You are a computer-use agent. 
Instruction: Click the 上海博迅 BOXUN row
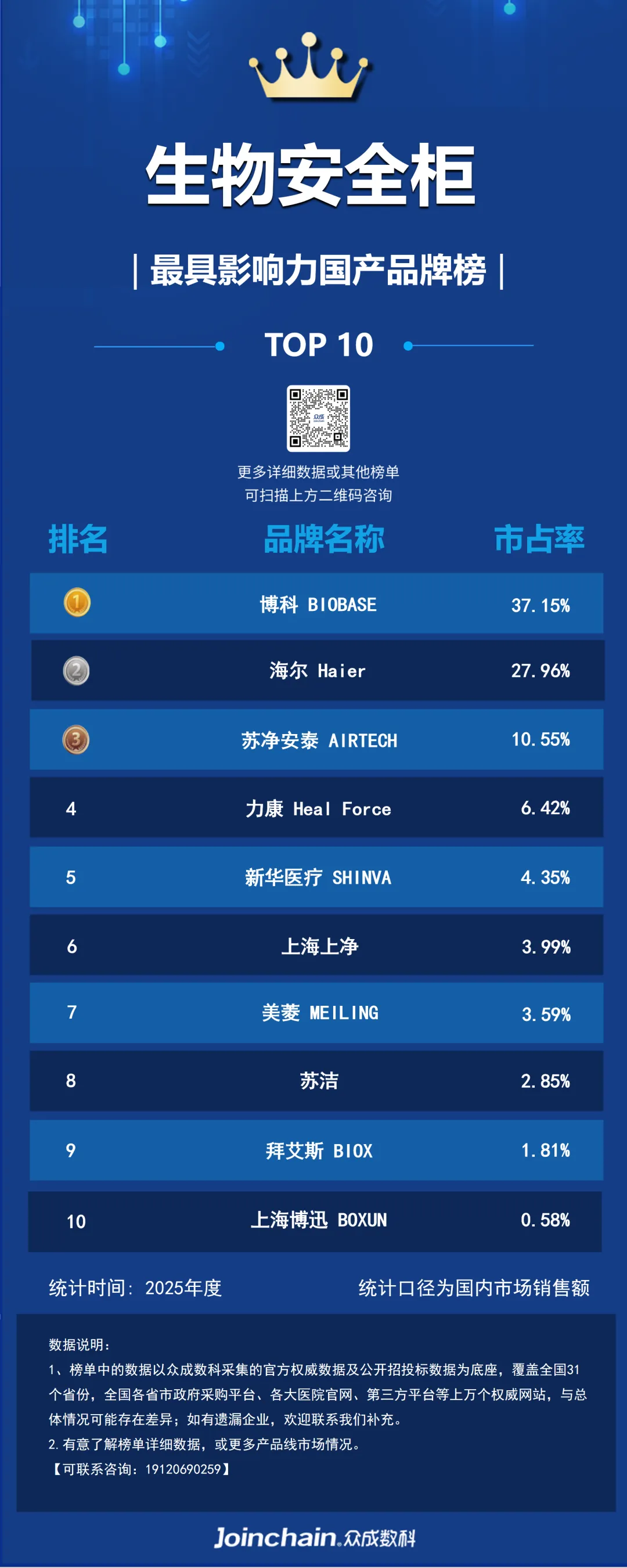click(315, 1222)
